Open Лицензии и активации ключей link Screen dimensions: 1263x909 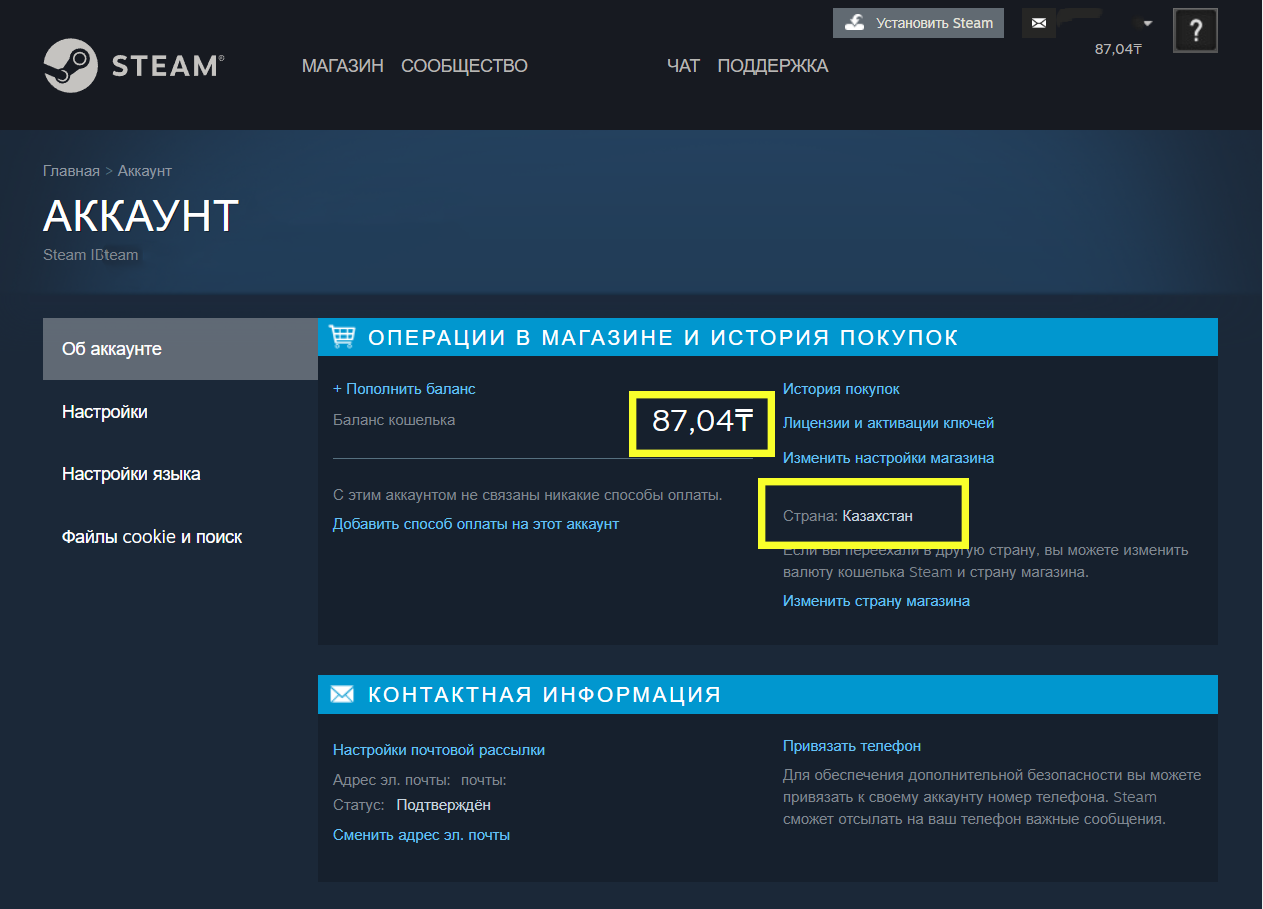pyautogui.click(x=888, y=423)
